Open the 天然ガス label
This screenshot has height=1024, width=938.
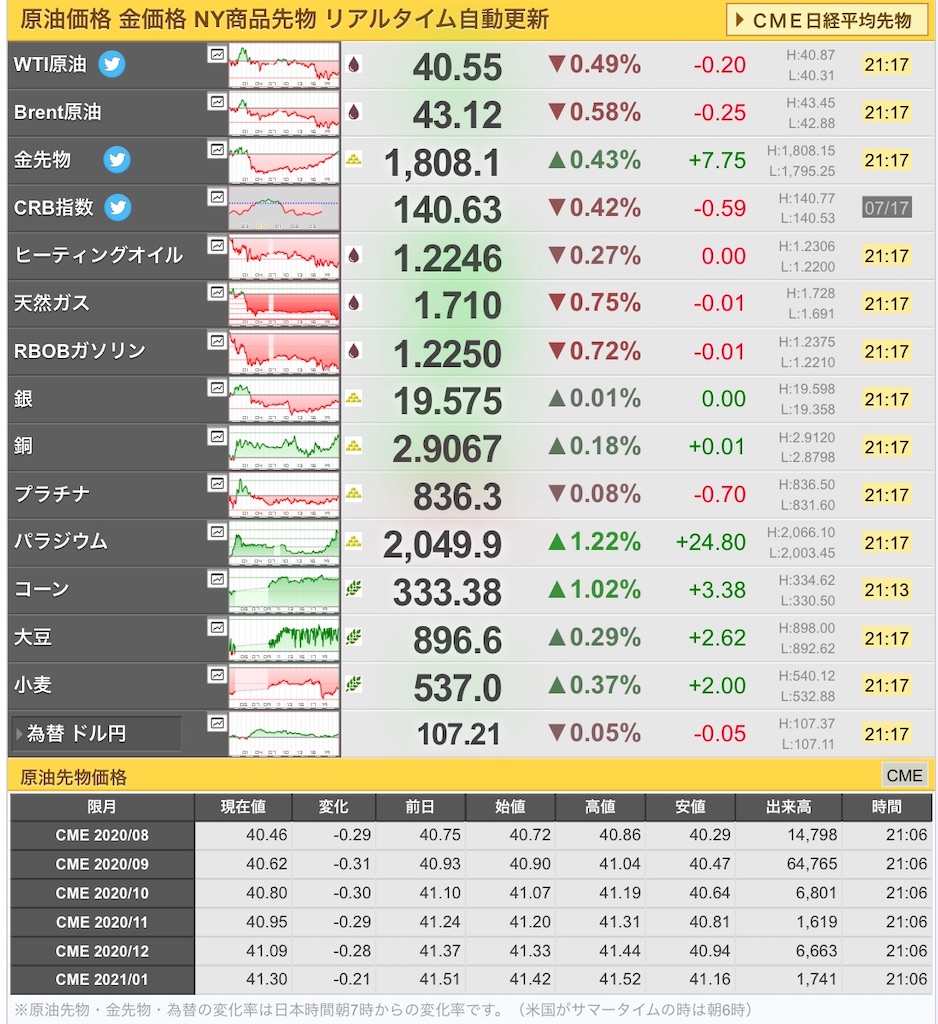click(51, 303)
